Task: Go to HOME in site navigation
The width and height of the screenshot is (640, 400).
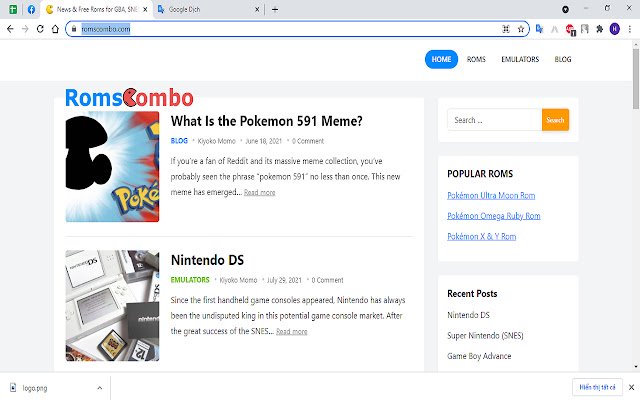Action: [441, 59]
